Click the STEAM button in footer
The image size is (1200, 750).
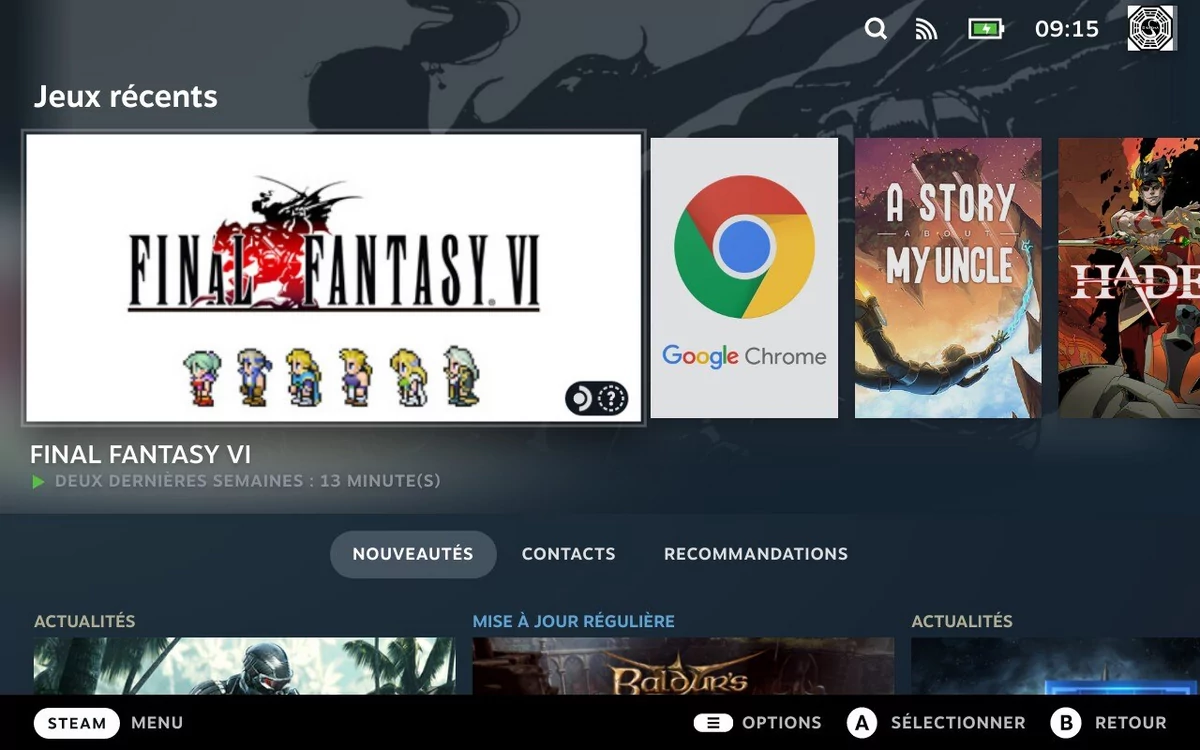tap(77, 723)
